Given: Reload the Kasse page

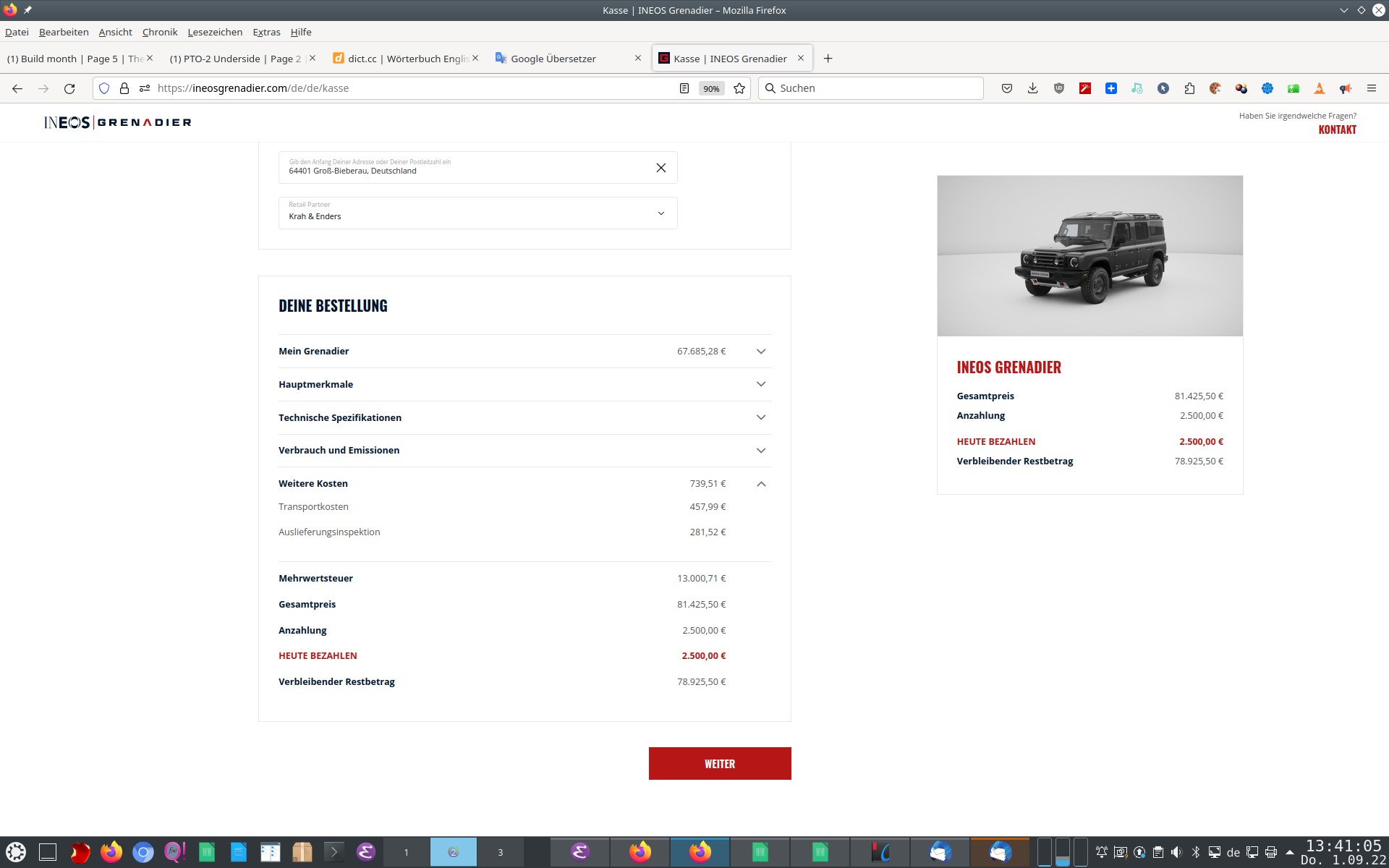Looking at the screenshot, I should [69, 88].
